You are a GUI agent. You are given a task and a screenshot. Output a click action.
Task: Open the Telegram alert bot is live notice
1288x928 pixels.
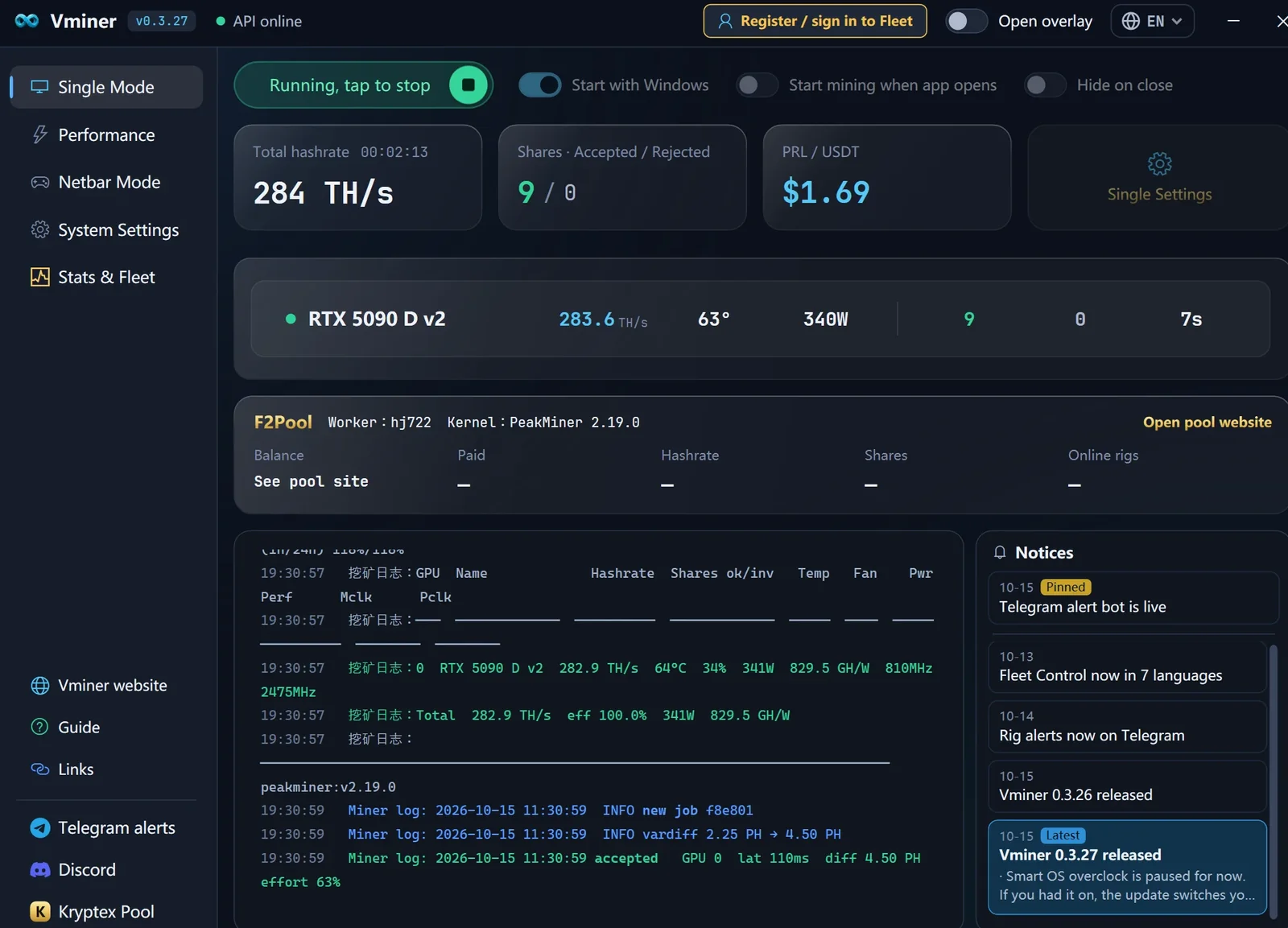1133,597
